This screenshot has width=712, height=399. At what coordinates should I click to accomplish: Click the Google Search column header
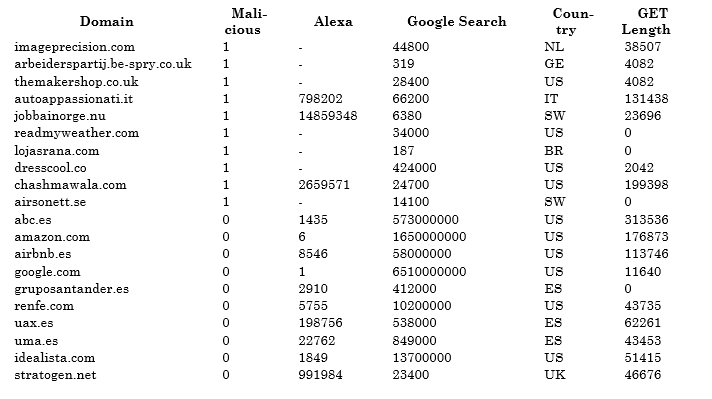(x=456, y=21)
